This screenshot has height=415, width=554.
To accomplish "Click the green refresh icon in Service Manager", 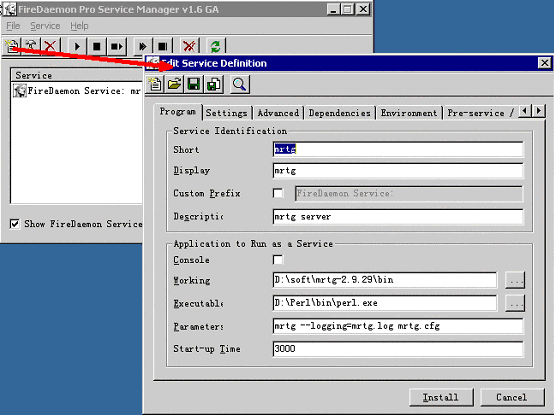I will pyautogui.click(x=216, y=46).
